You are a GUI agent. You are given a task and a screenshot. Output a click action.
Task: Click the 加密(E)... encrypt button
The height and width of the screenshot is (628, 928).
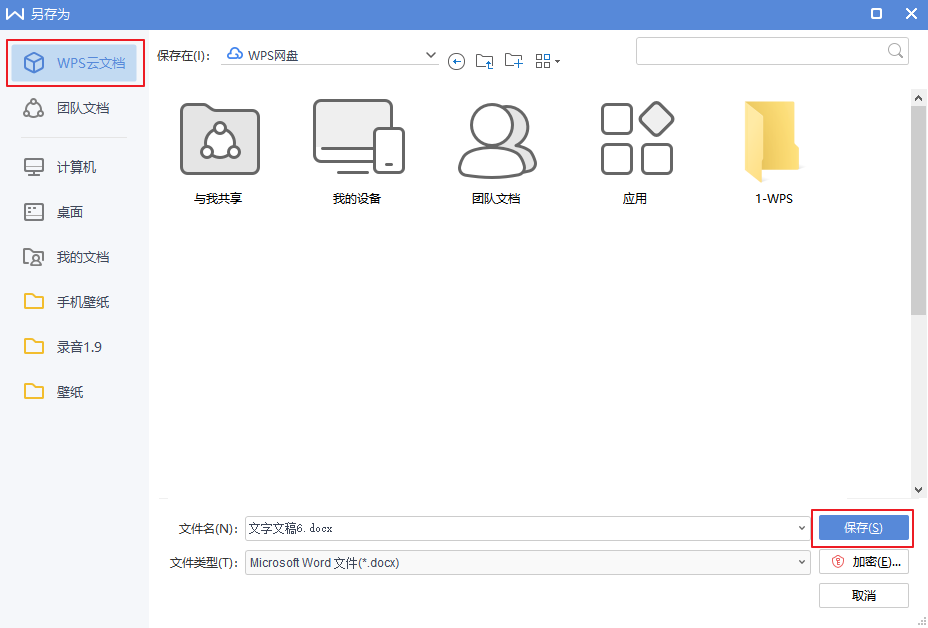(x=863, y=562)
